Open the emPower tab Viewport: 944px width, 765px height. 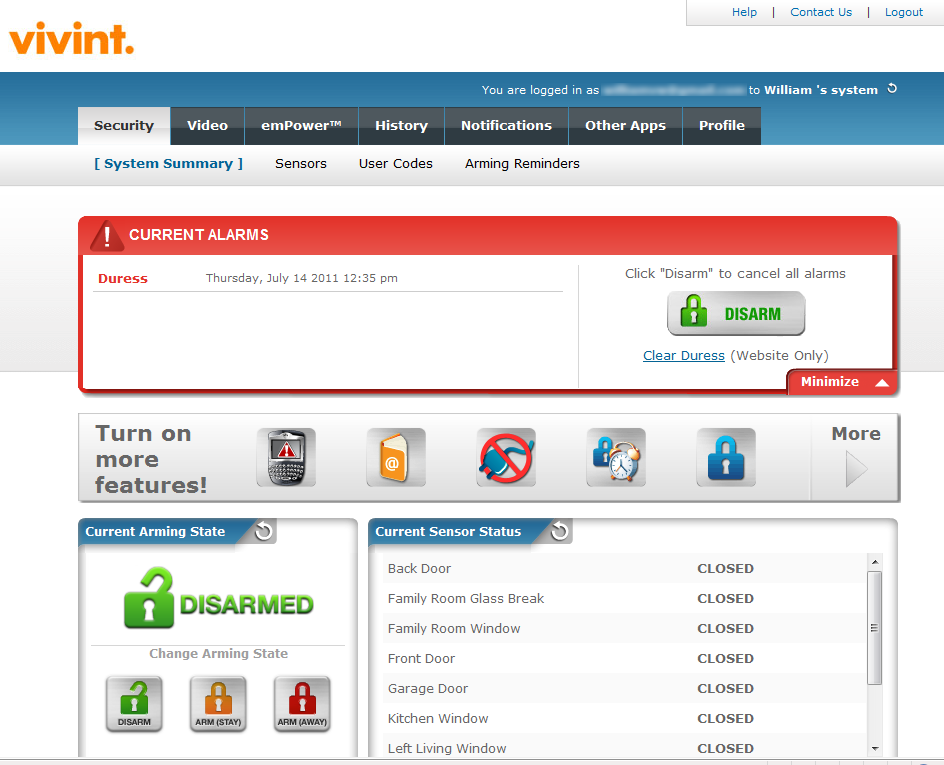coord(301,126)
